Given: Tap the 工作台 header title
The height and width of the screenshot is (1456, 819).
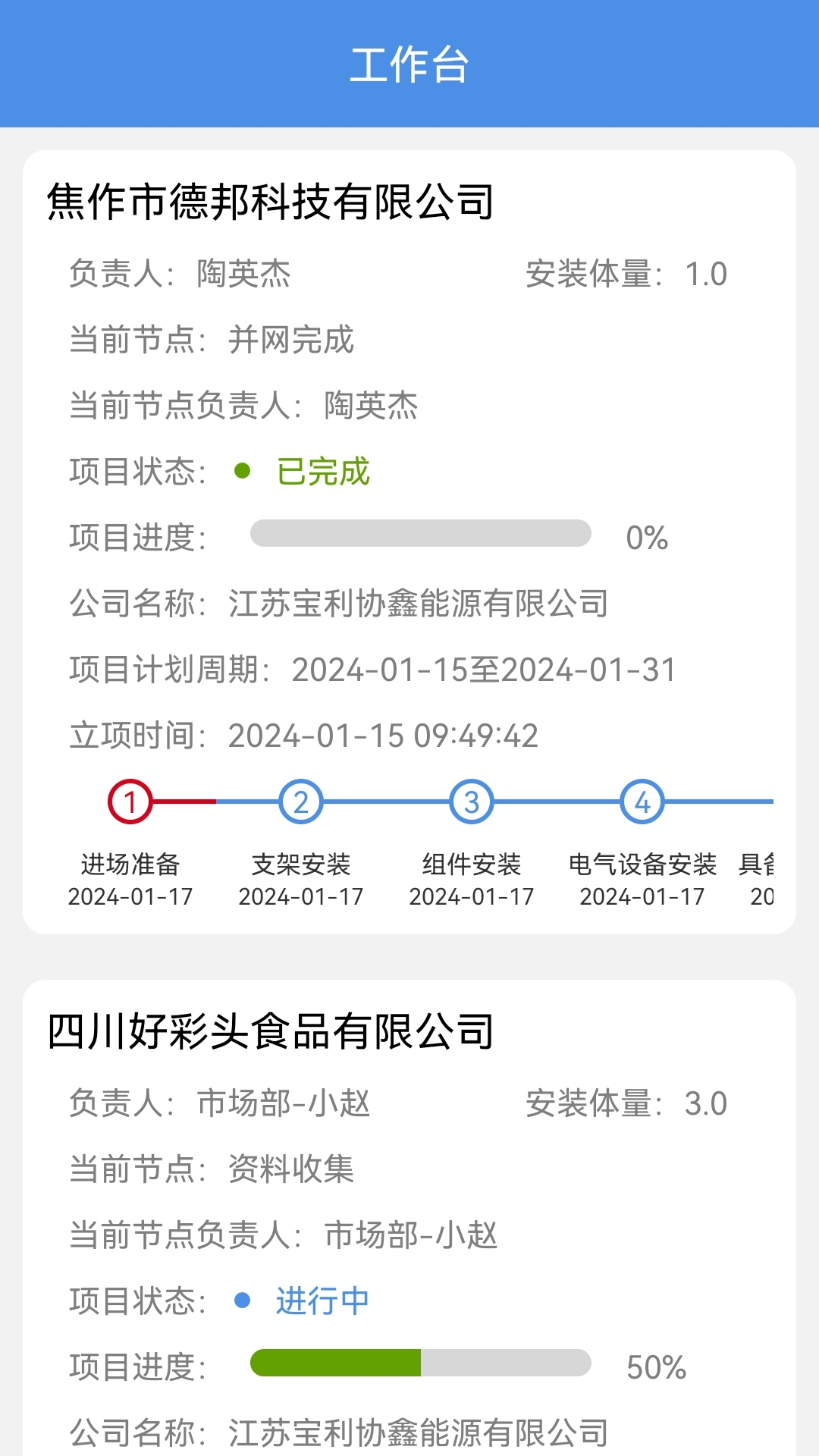Looking at the screenshot, I should click(x=409, y=64).
